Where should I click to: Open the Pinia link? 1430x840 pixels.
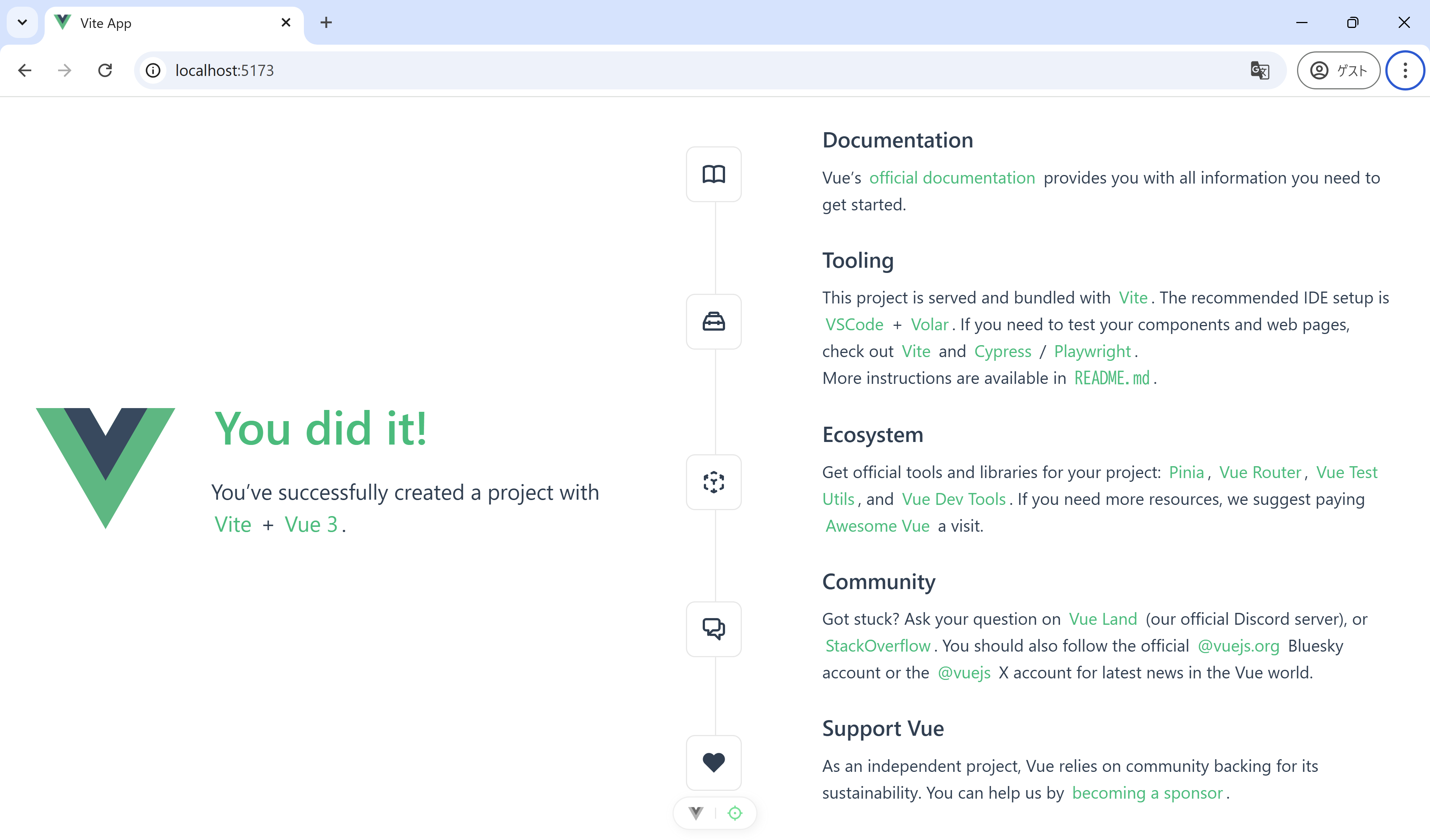coord(1186,472)
